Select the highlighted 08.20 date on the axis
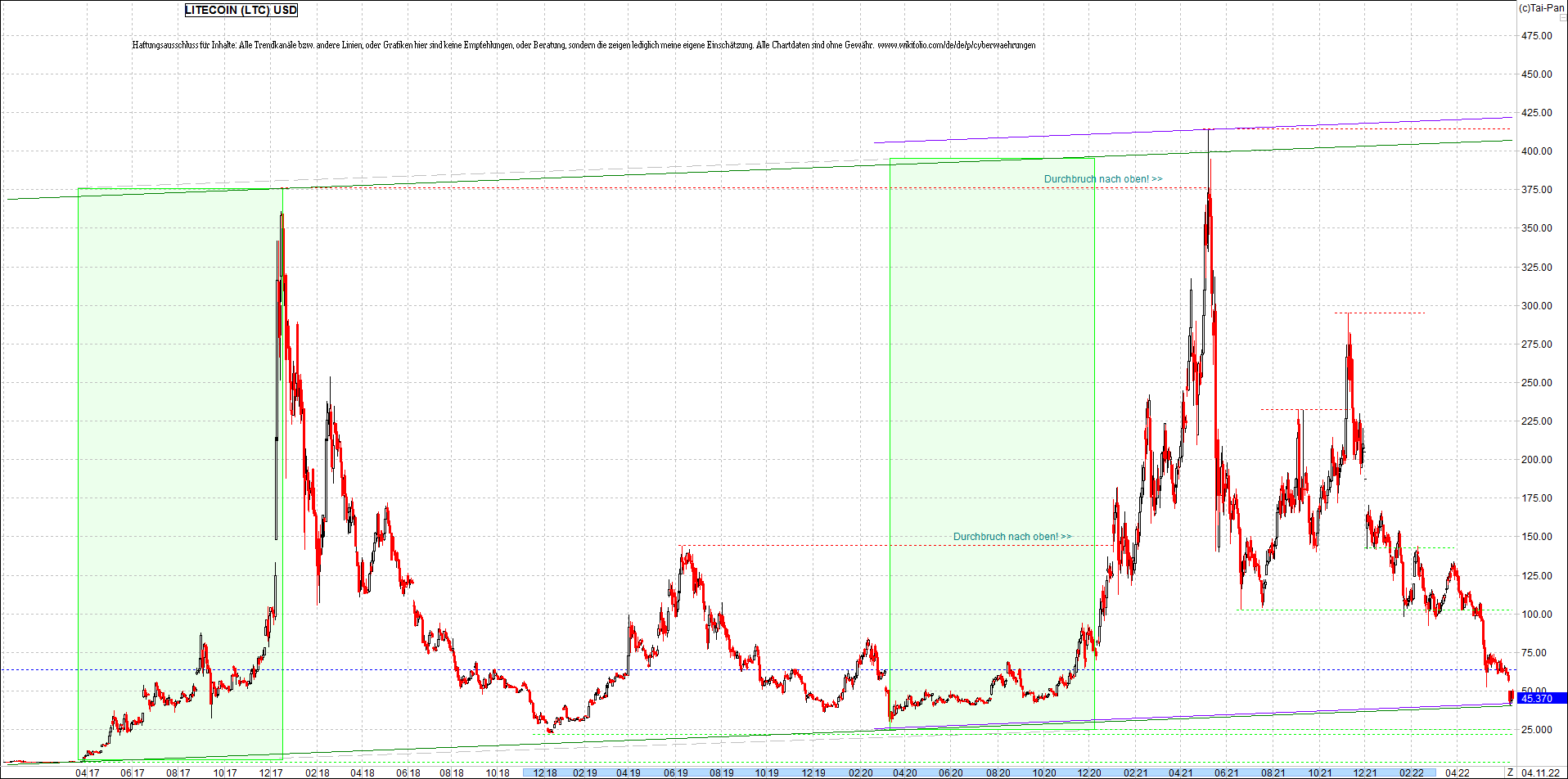The image size is (1568, 779). click(x=998, y=772)
